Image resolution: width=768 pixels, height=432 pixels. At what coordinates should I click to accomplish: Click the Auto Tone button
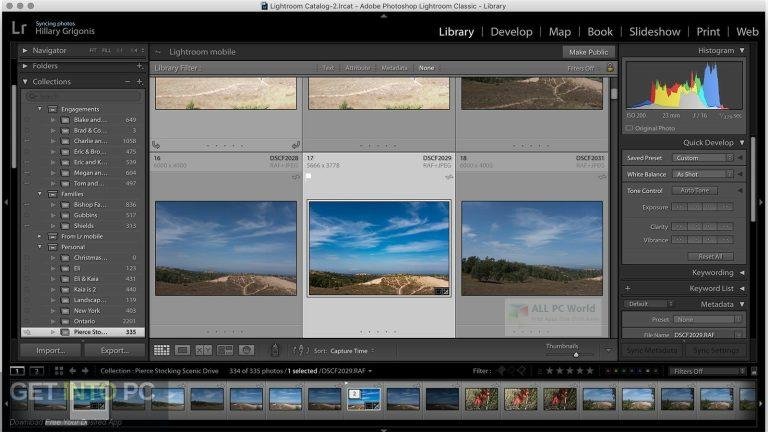(x=695, y=190)
